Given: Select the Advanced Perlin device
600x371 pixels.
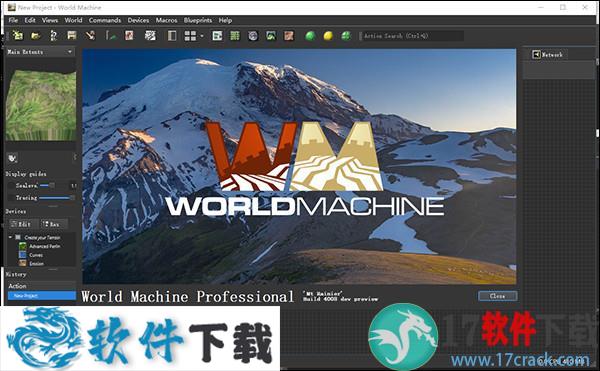Looking at the screenshot, I should point(45,246).
